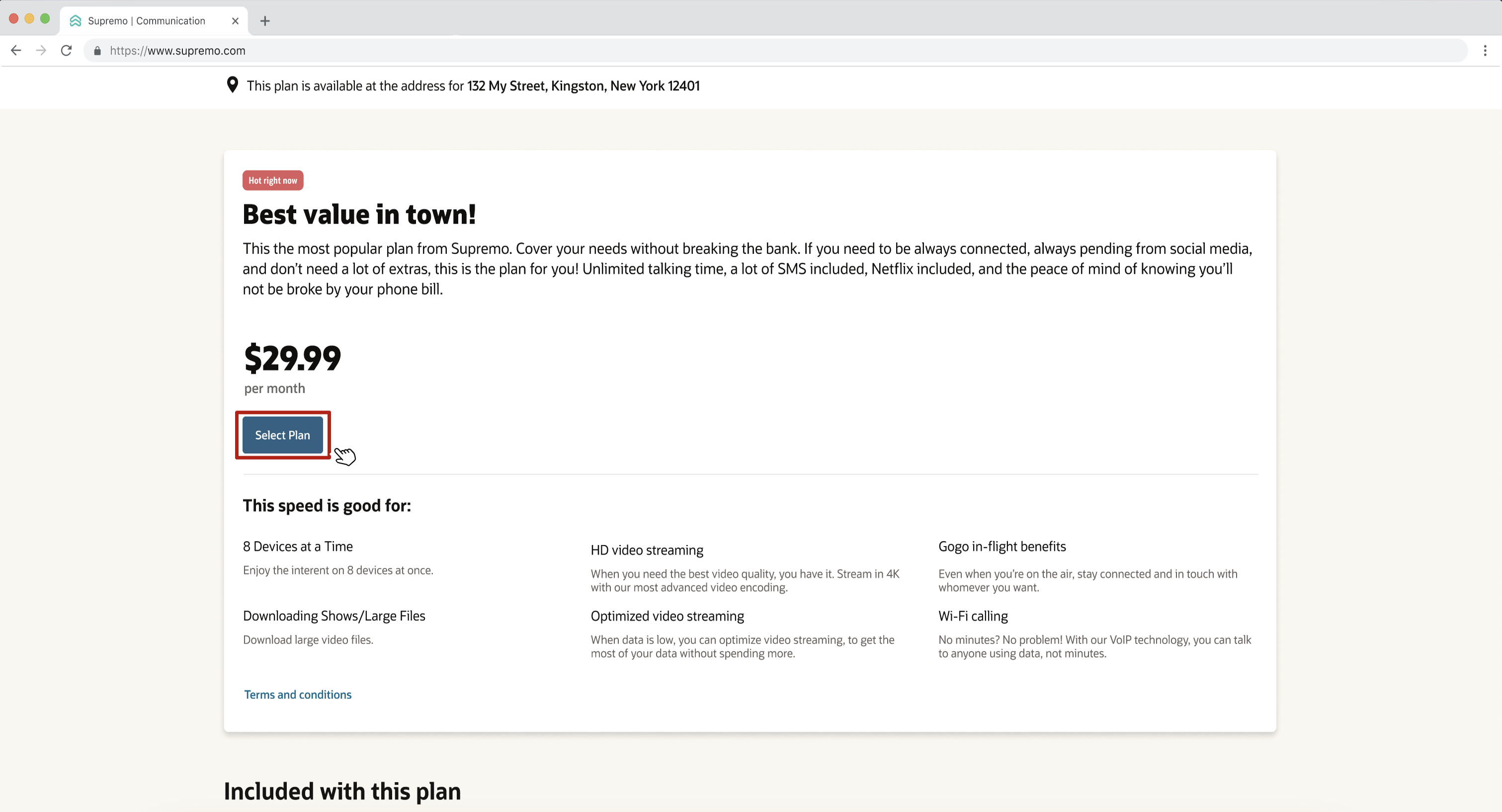Click the Supremo favicon in the browser tab
Screen dimensions: 1502x812
click(x=75, y=20)
